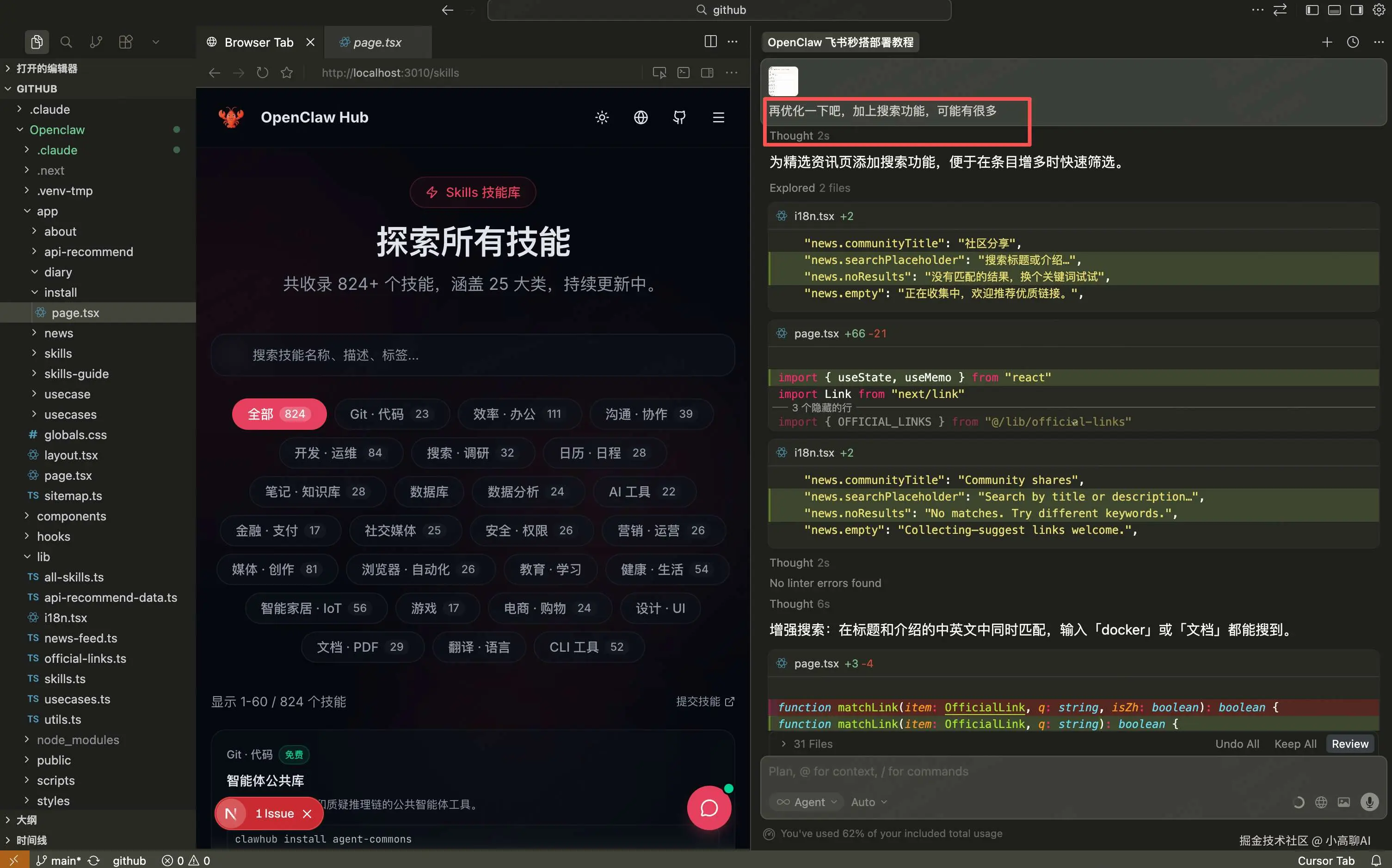Open chat history clock icon
The image size is (1392, 868).
click(x=1353, y=42)
